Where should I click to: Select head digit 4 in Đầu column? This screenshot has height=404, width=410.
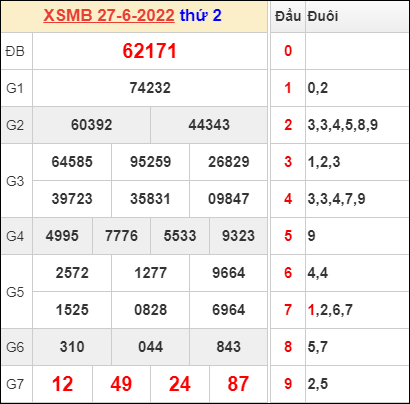(x=288, y=199)
